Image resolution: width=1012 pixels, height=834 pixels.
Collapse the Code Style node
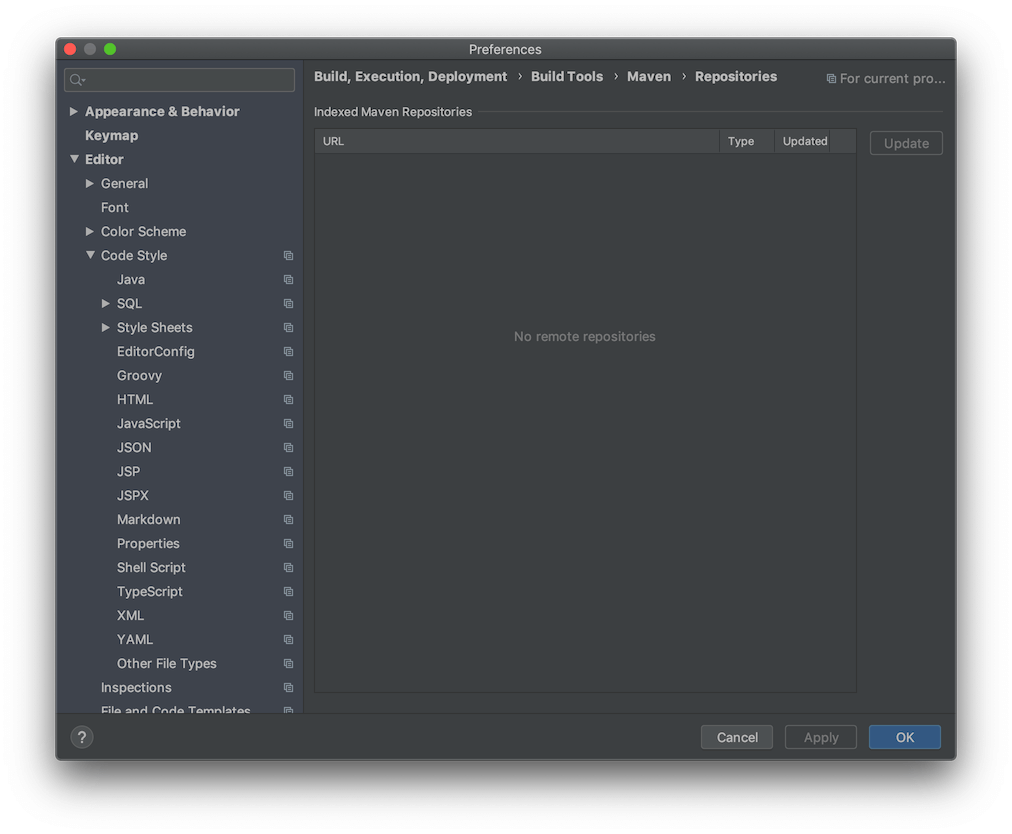click(90, 255)
